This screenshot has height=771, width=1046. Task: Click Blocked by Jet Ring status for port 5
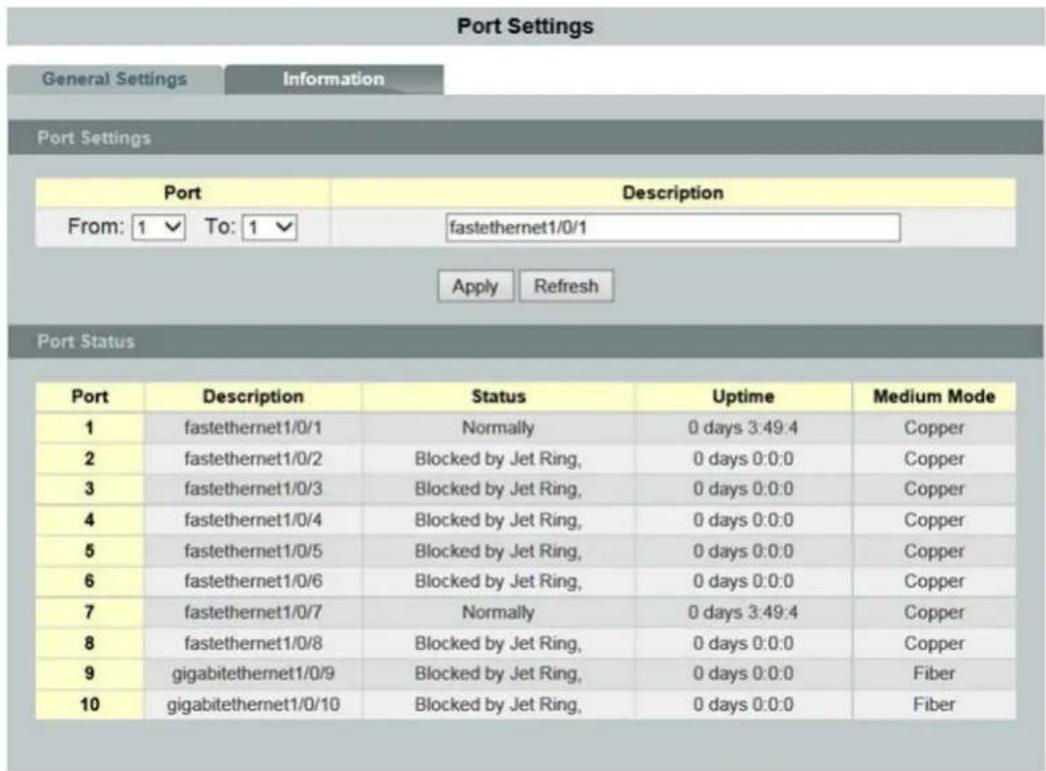pyautogui.click(x=498, y=551)
